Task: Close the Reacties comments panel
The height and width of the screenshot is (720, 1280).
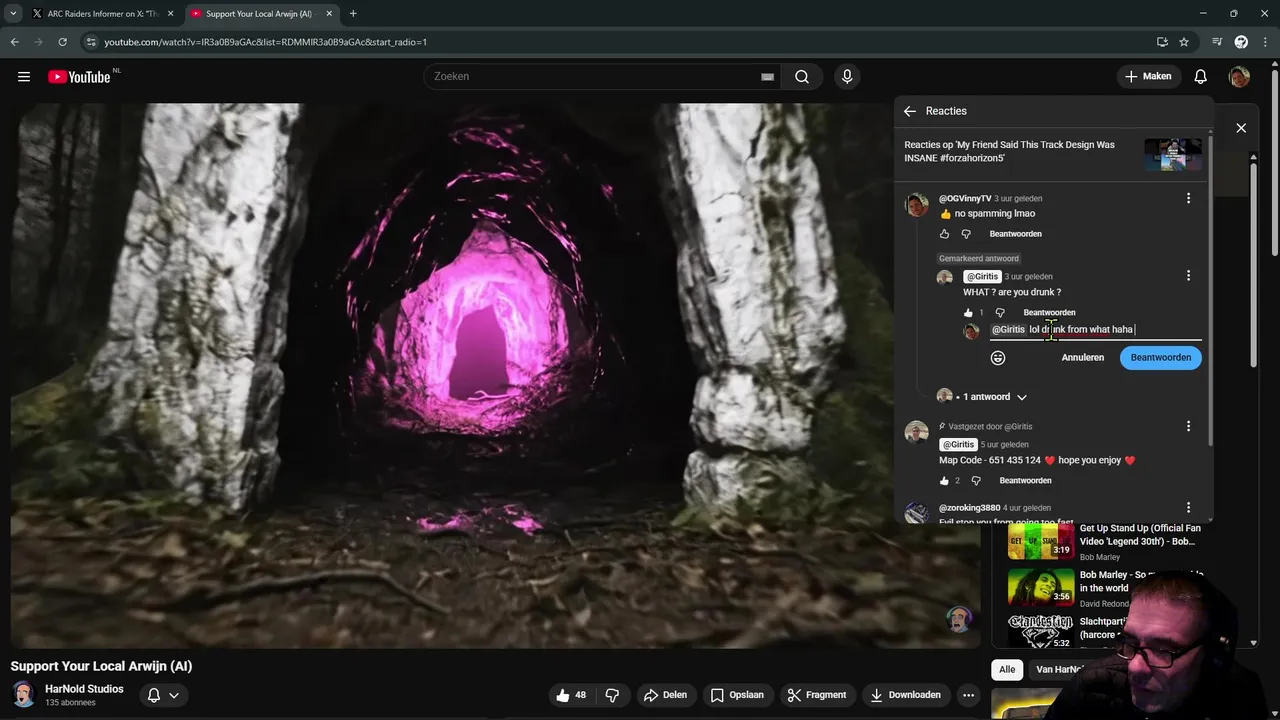Action: pyautogui.click(x=1241, y=128)
